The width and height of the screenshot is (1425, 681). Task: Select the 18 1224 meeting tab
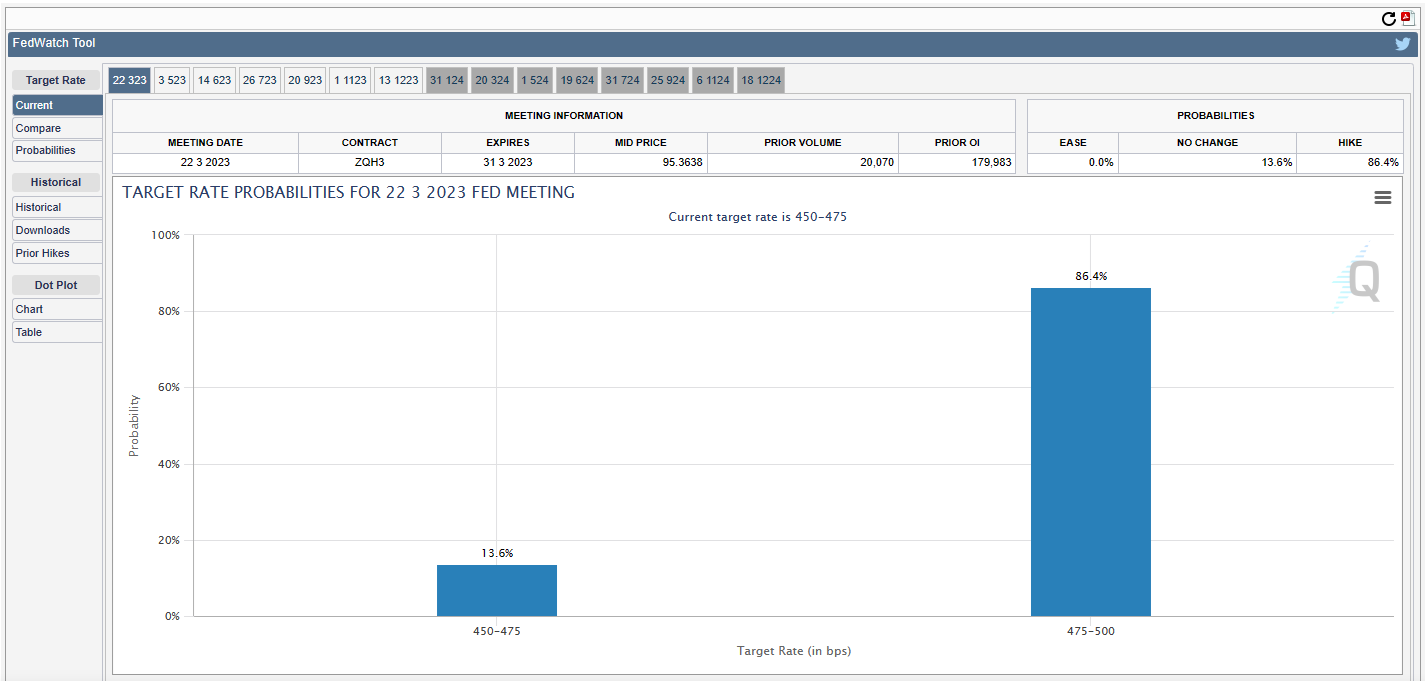pos(761,80)
